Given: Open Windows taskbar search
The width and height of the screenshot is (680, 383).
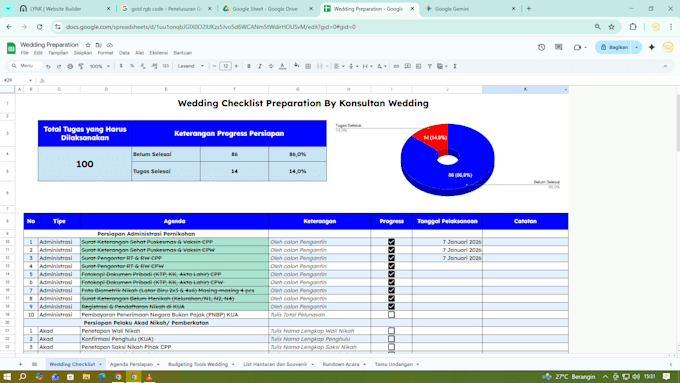Looking at the screenshot, I should pyautogui.click(x=23, y=376).
